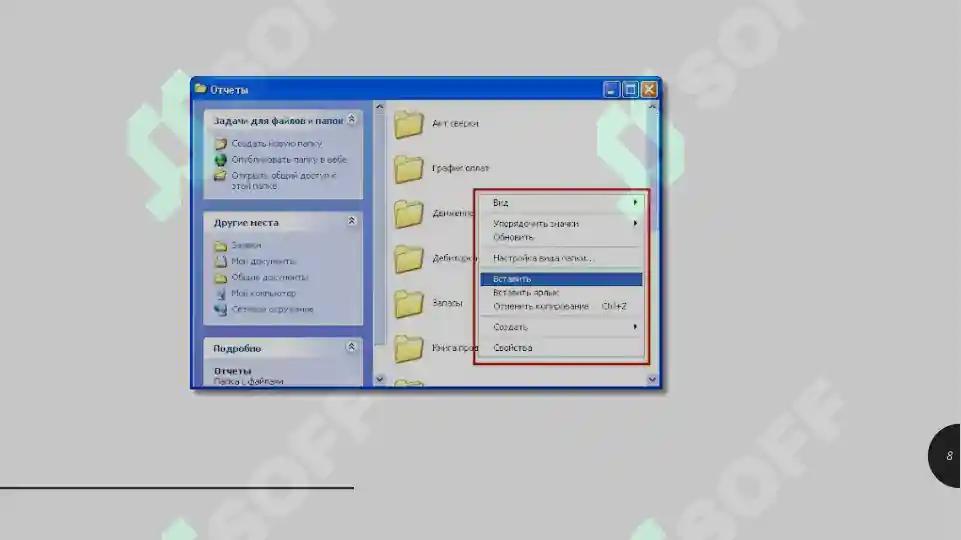Collapse the Задачи для файлов и папок panel
Screen dimensions: 961x540
pos(351,120)
